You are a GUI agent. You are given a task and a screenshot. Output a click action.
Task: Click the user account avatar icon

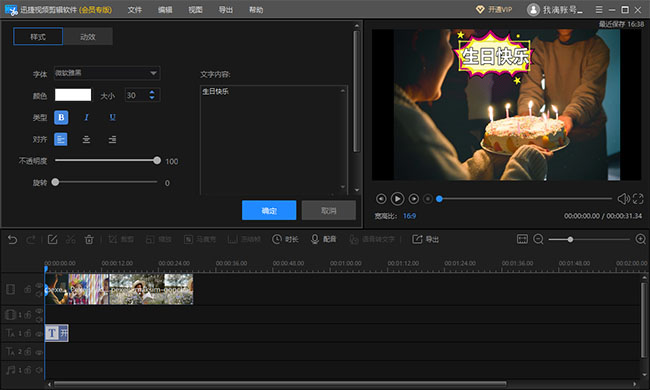pos(533,10)
